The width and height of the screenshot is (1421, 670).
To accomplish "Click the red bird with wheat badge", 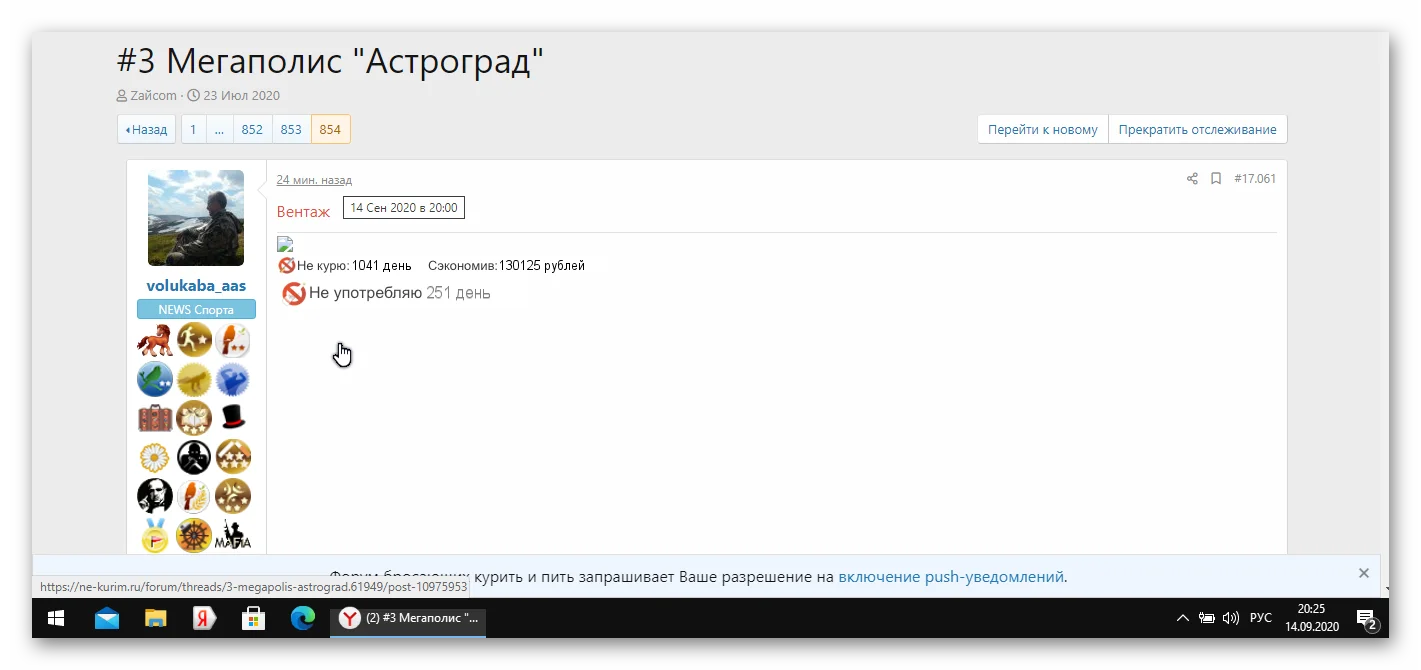I will tap(195, 496).
